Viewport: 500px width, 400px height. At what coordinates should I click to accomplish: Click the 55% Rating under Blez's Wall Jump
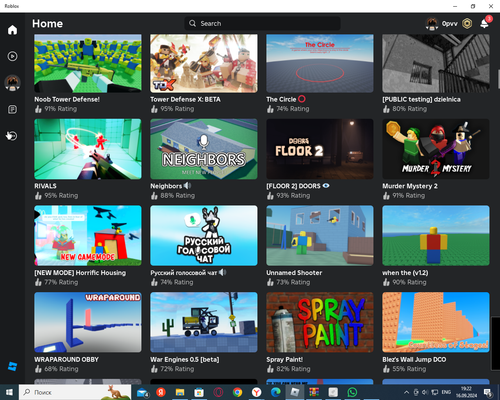tap(409, 369)
